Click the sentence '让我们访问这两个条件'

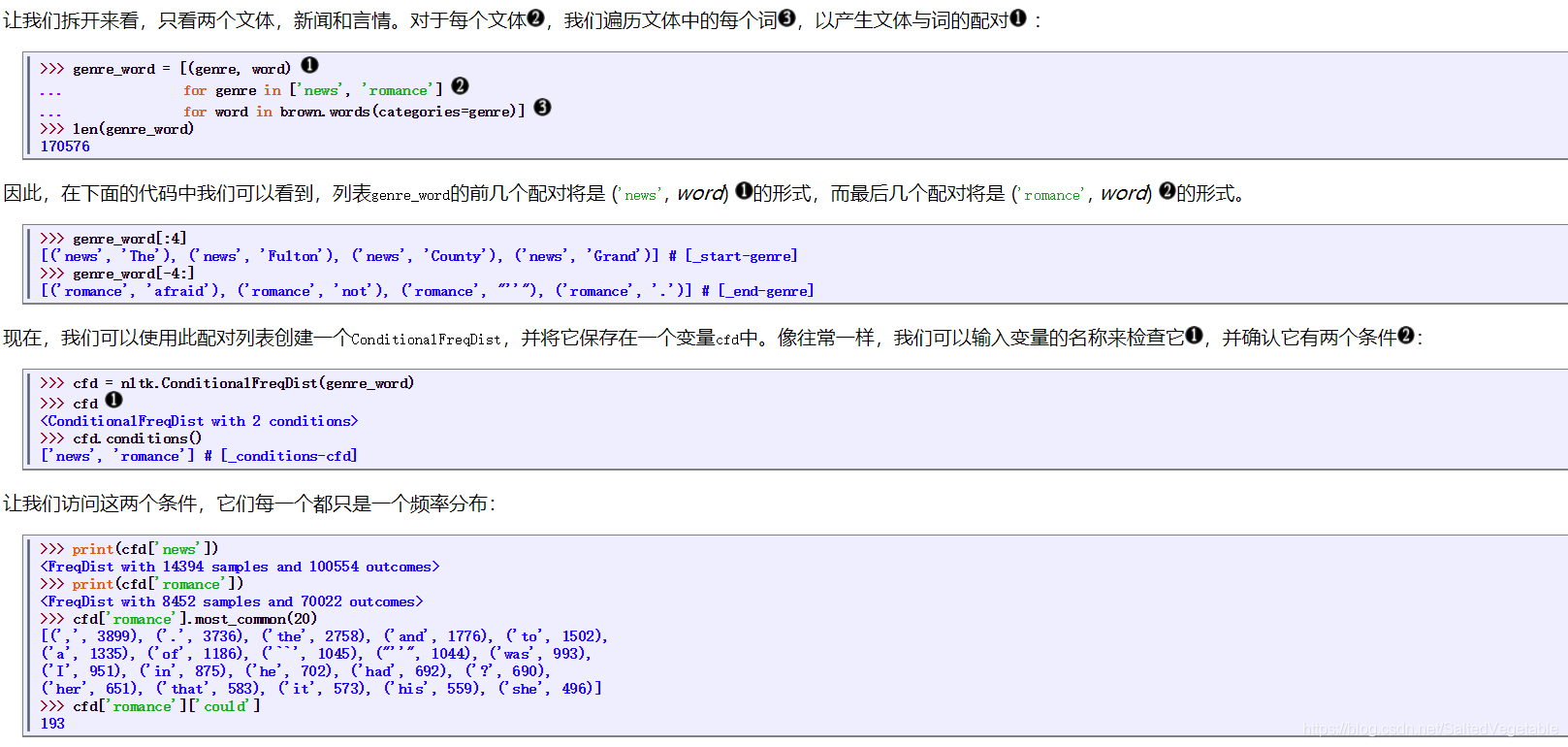click(x=100, y=503)
